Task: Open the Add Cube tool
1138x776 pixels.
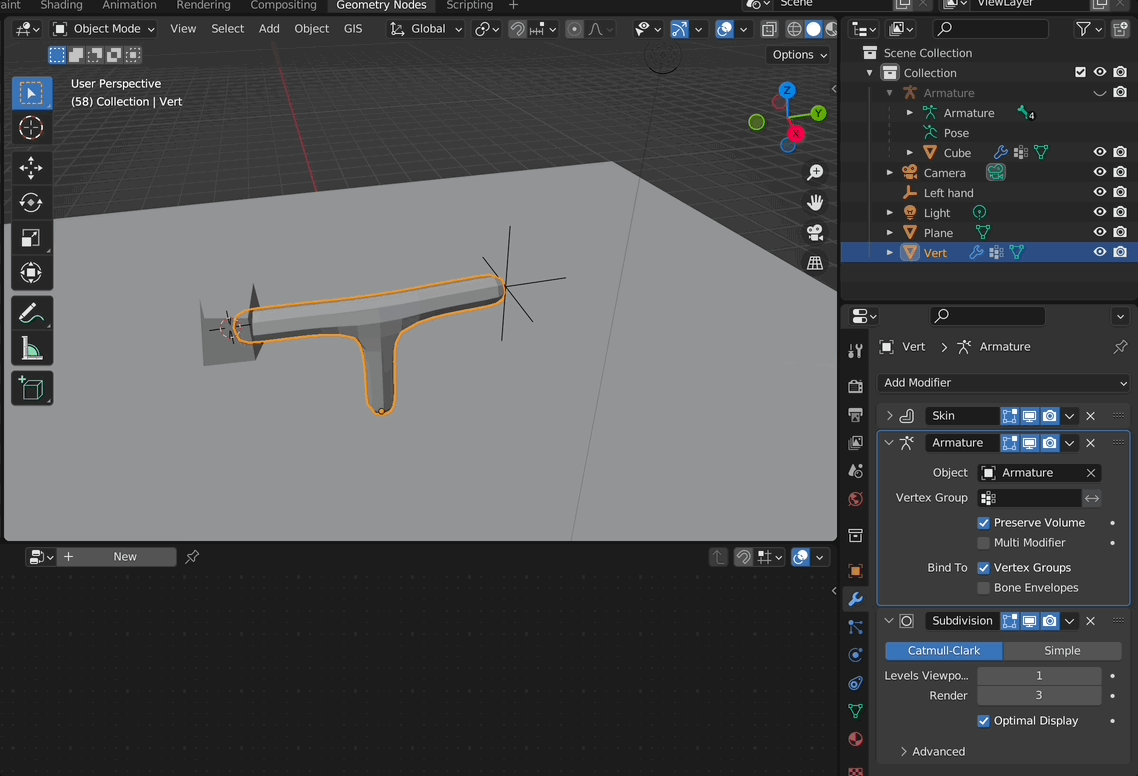Action: tap(31, 388)
